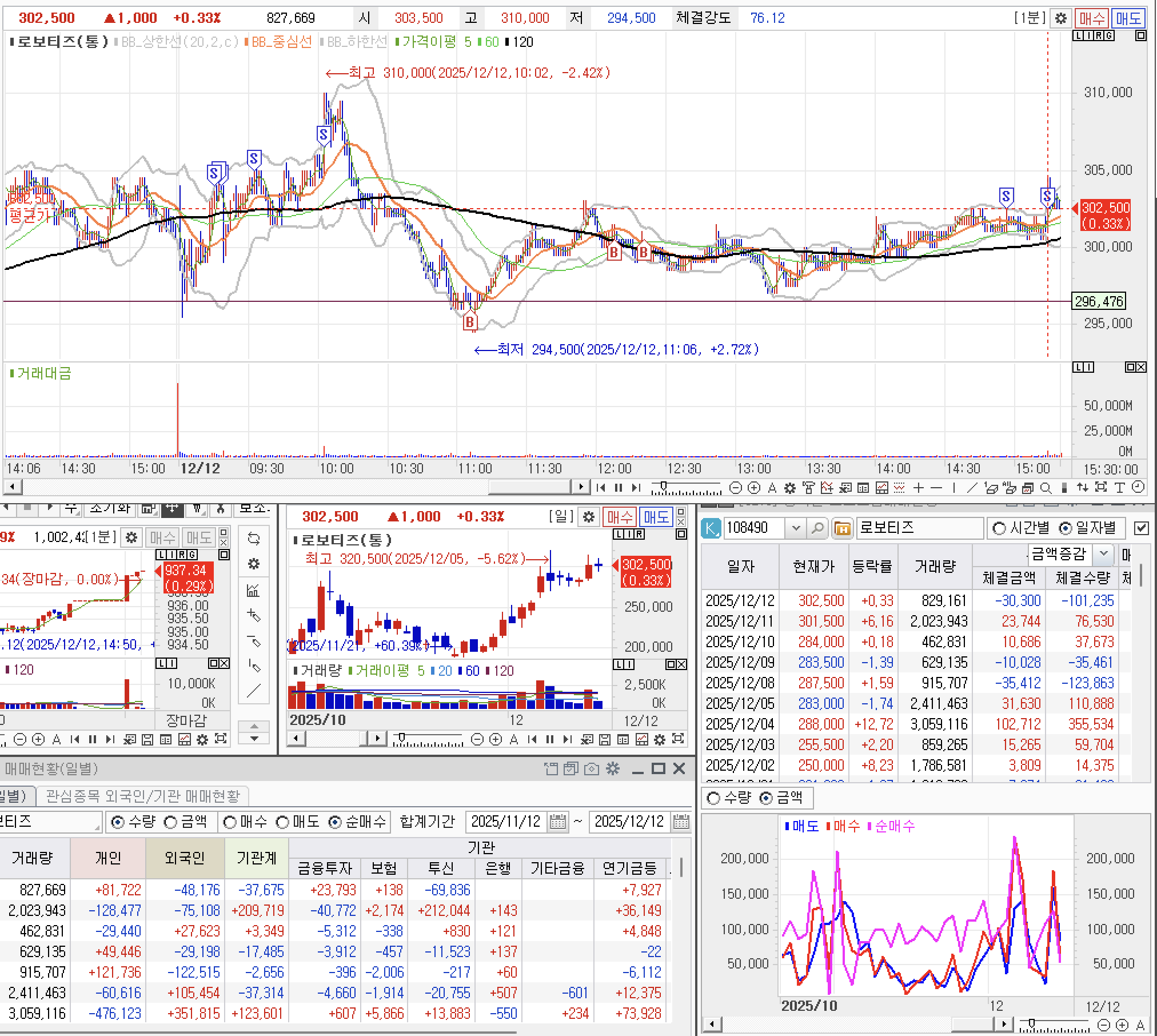Switch to 관심종목 외국인/기관 매매현황 tab

coord(143,796)
